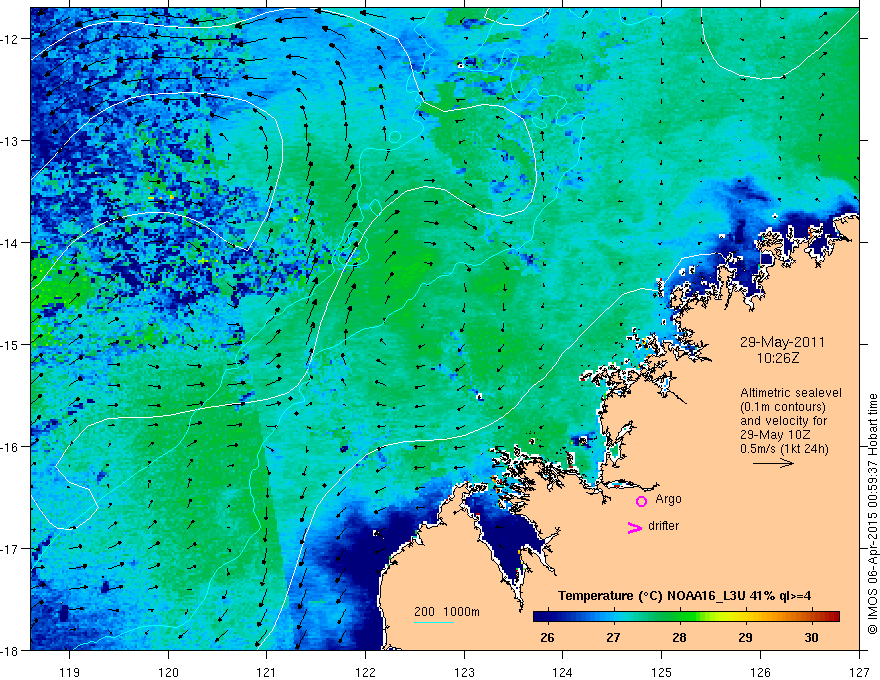Click the vertical IMOS copyright timestamp text
Screen dimensions: 880x680
tap(872, 514)
